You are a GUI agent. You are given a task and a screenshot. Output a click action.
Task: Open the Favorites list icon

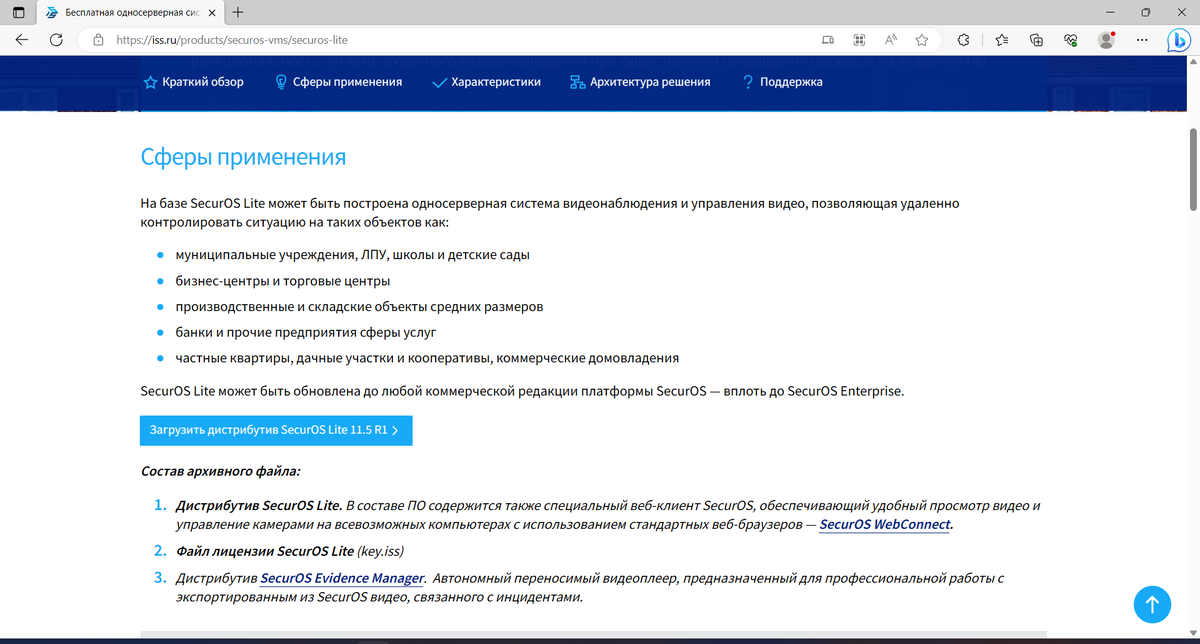(1002, 41)
